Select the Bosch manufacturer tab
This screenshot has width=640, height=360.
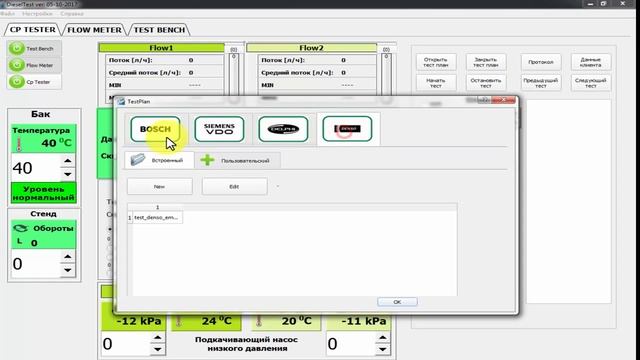click(x=156, y=129)
